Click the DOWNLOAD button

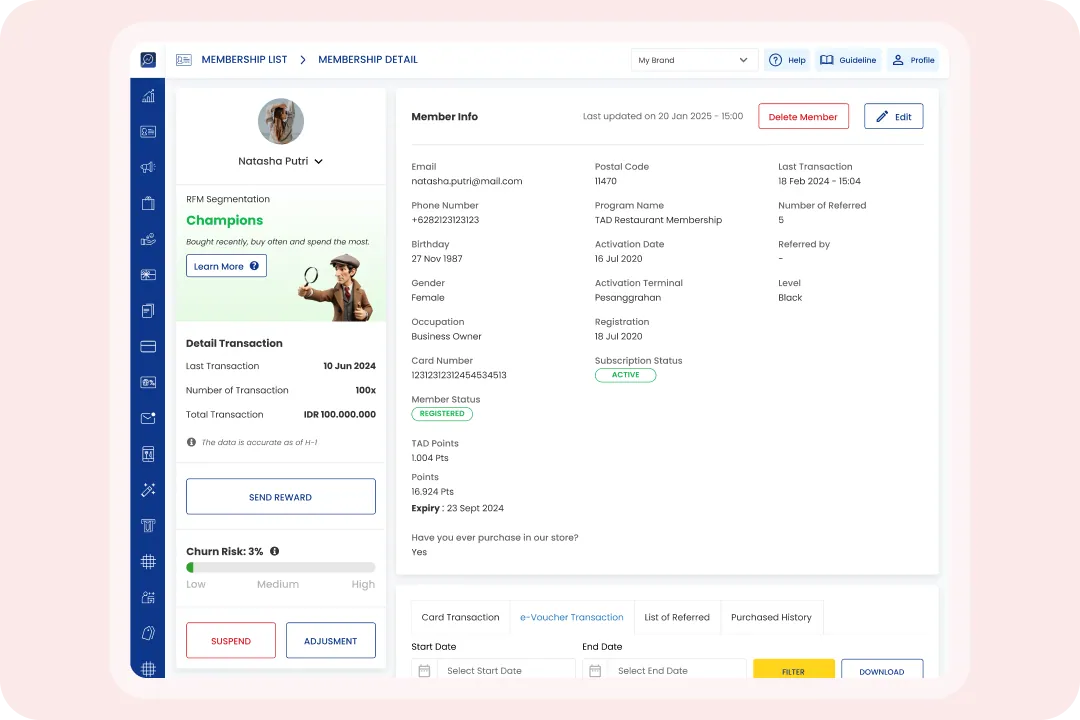tap(882, 670)
